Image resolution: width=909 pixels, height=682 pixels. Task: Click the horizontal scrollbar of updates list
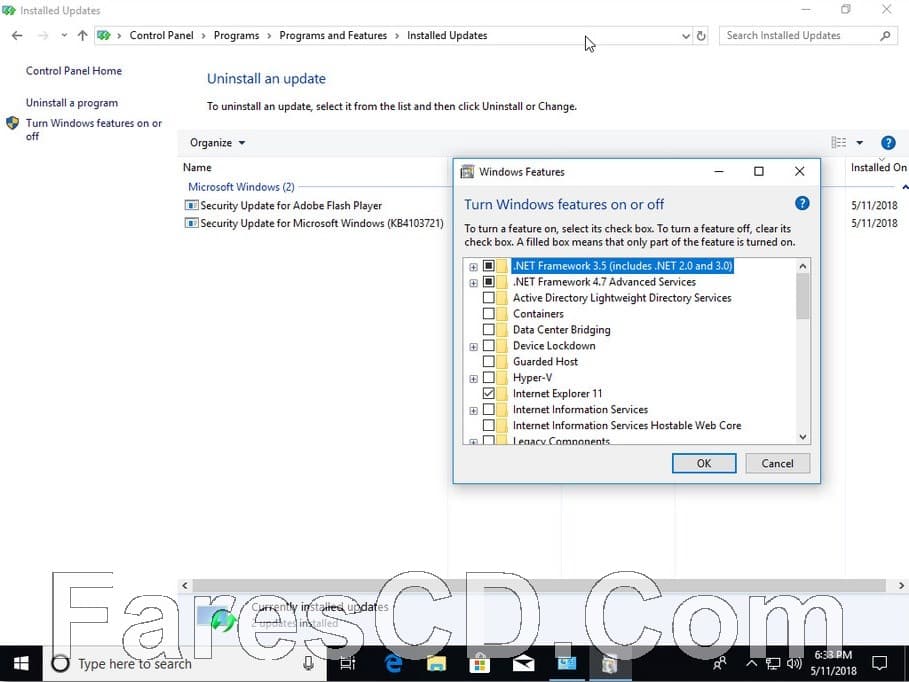coord(539,586)
